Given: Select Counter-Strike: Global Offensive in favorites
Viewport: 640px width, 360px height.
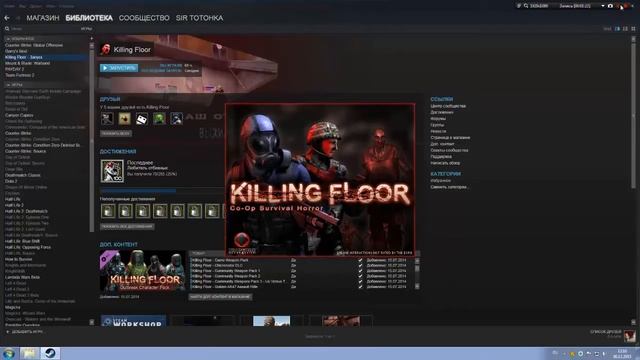Looking at the screenshot, I should coord(34,45).
